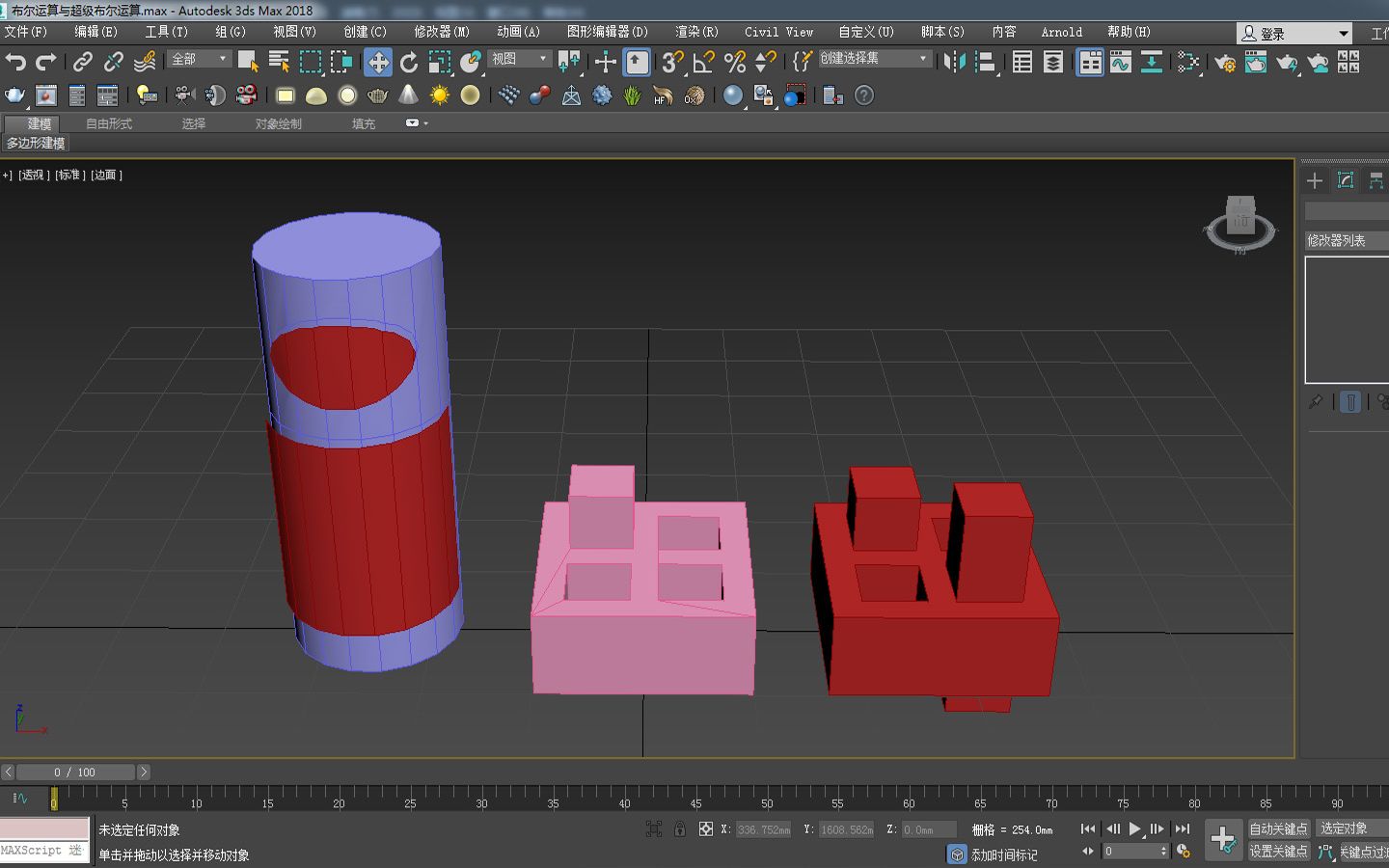
Task: Enable the 3D Snaps toggle
Action: click(x=669, y=62)
